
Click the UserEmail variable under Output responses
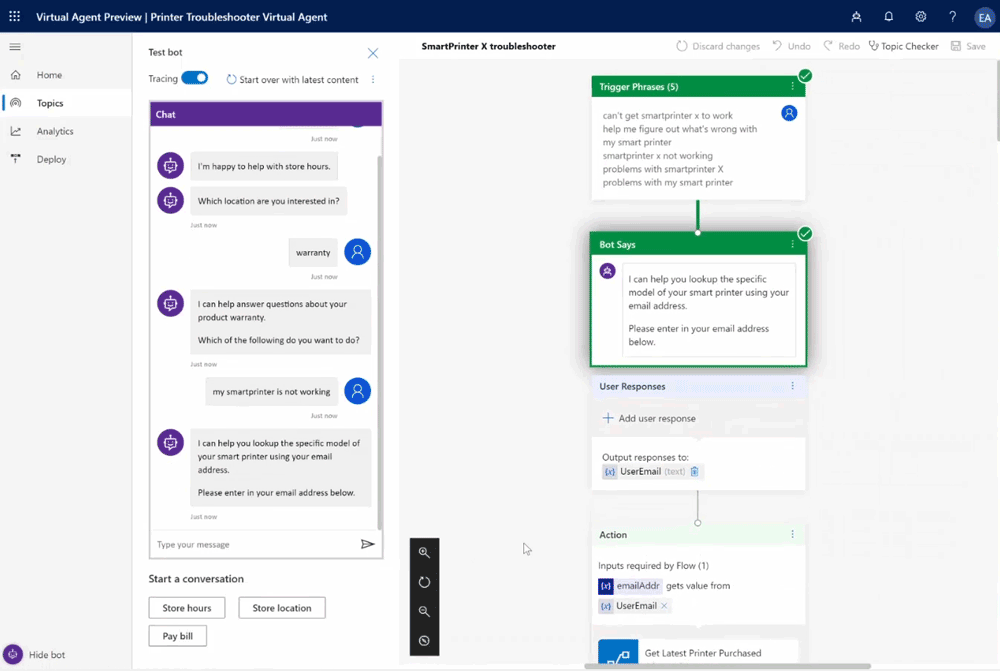[x=640, y=471]
